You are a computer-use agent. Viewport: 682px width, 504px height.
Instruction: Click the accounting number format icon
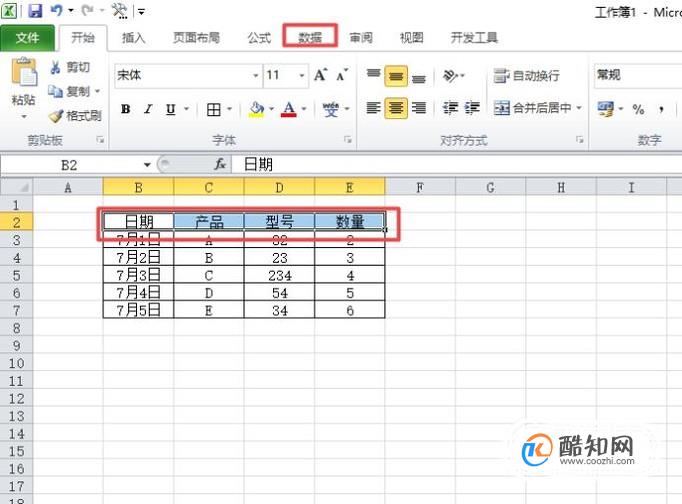606,109
